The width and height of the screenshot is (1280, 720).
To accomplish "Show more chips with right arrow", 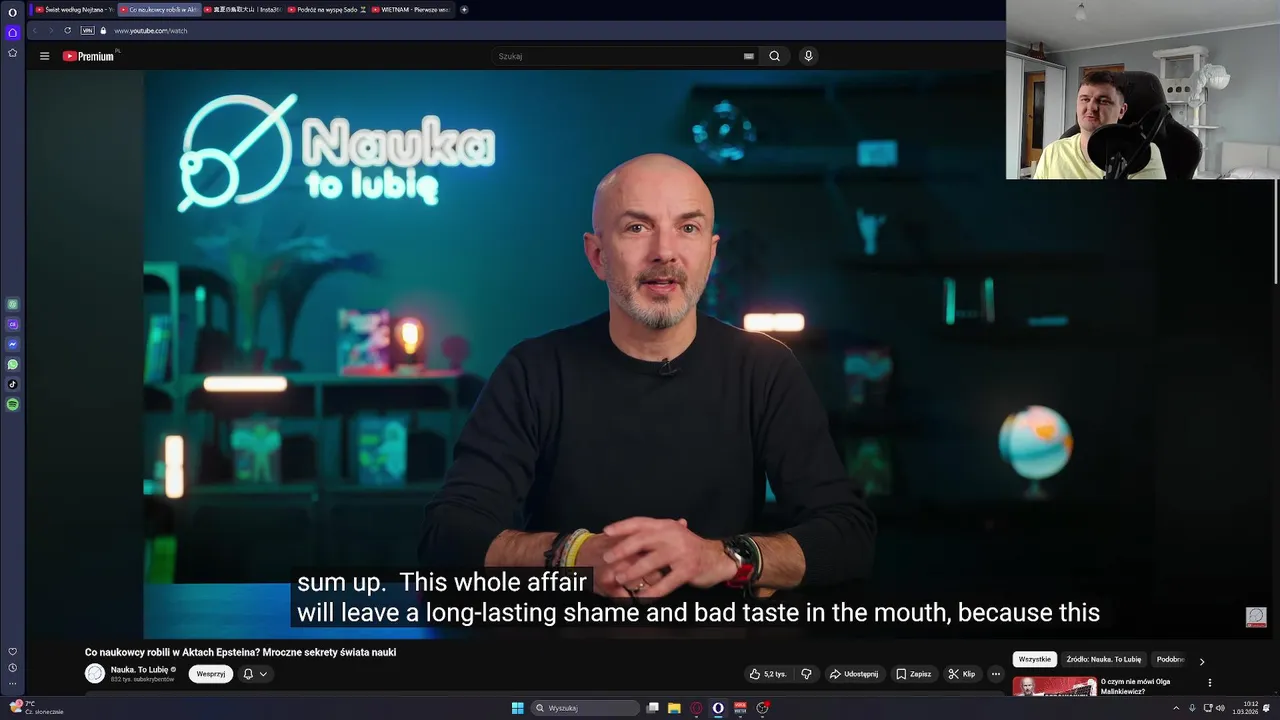I will 1202,661.
